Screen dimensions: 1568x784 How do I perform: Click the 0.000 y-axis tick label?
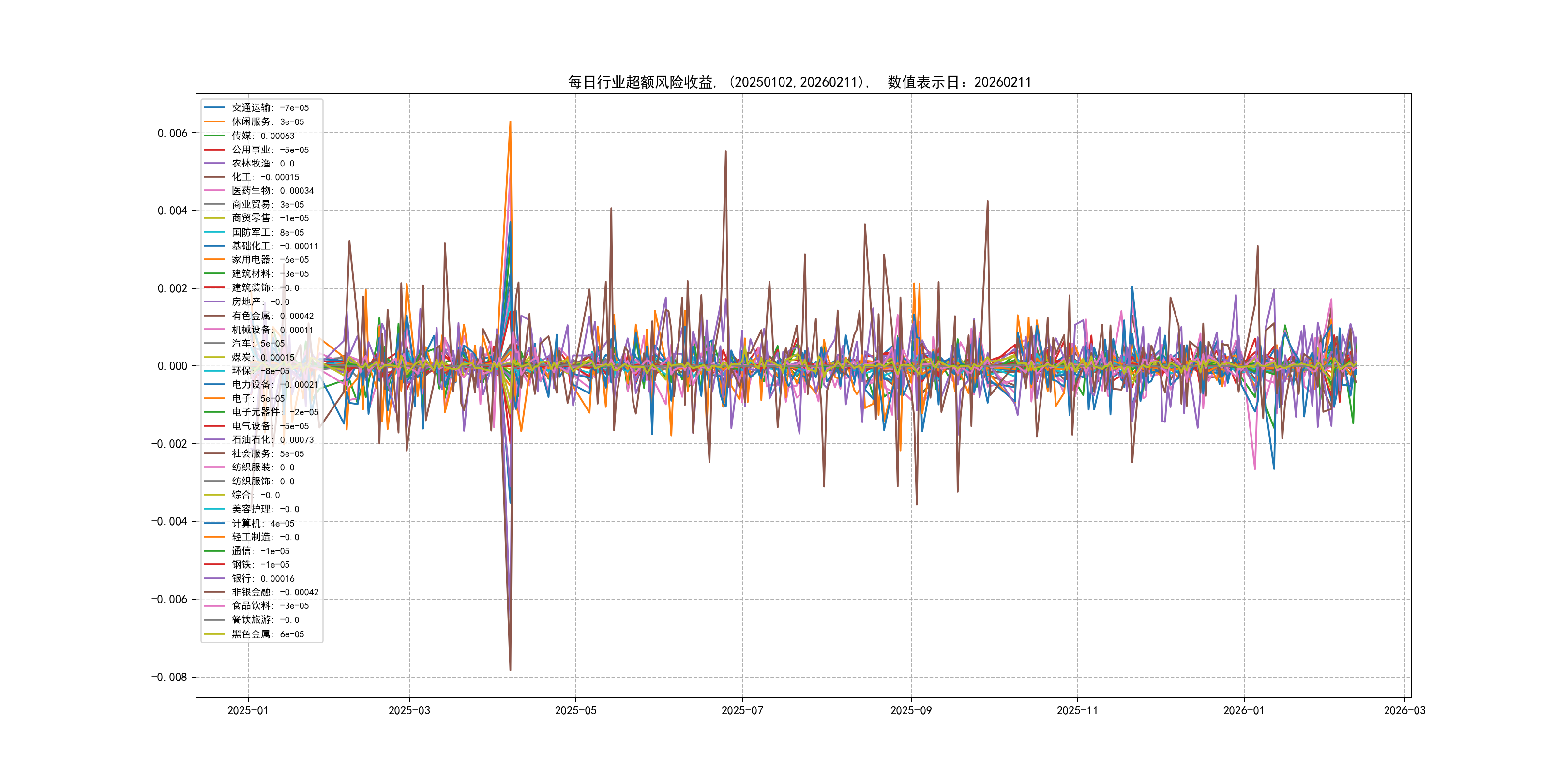(172, 366)
